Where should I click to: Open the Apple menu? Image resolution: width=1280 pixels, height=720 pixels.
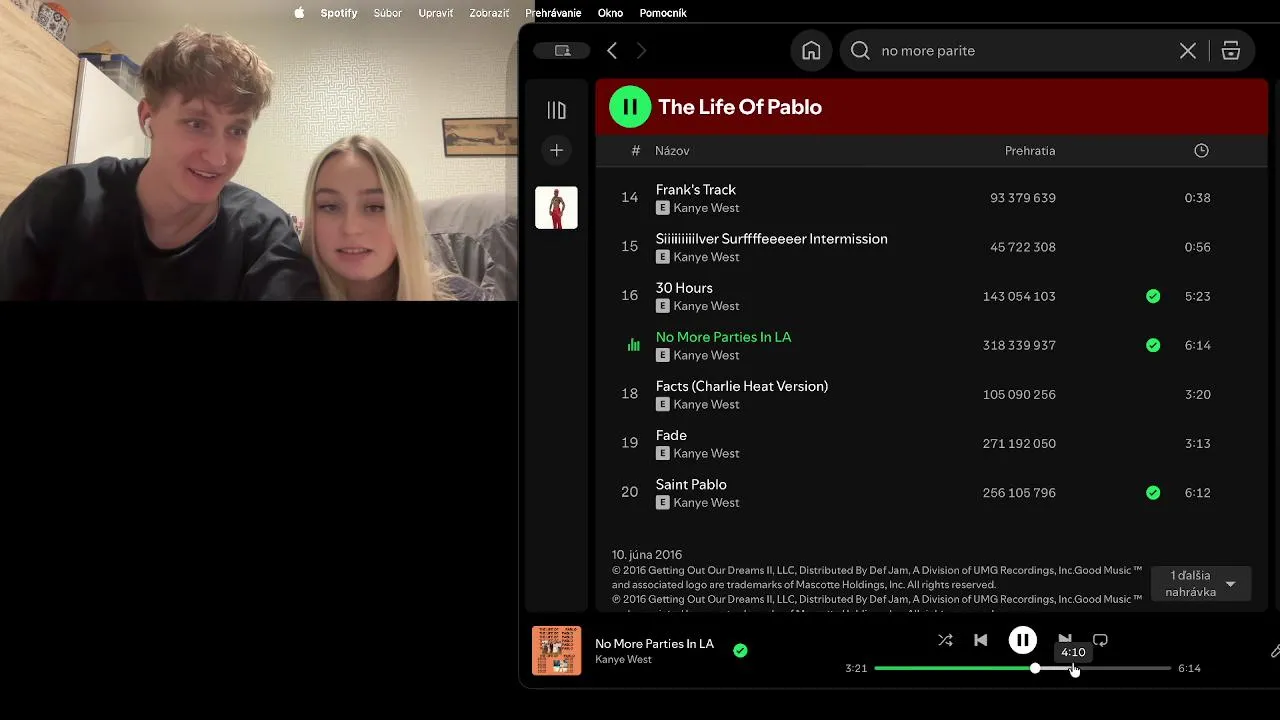299,13
